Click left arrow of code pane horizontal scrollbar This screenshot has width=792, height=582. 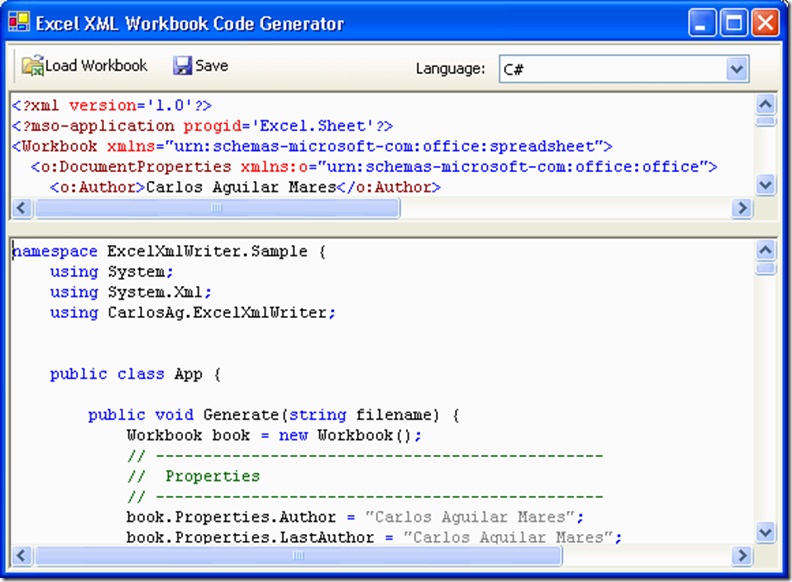click(x=22, y=556)
